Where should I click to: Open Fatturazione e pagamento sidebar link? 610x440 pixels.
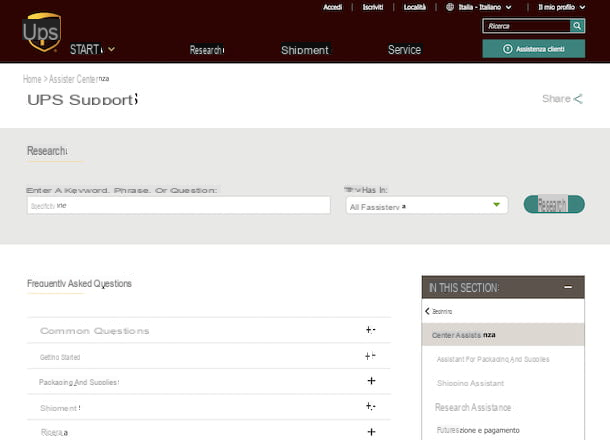pos(478,430)
